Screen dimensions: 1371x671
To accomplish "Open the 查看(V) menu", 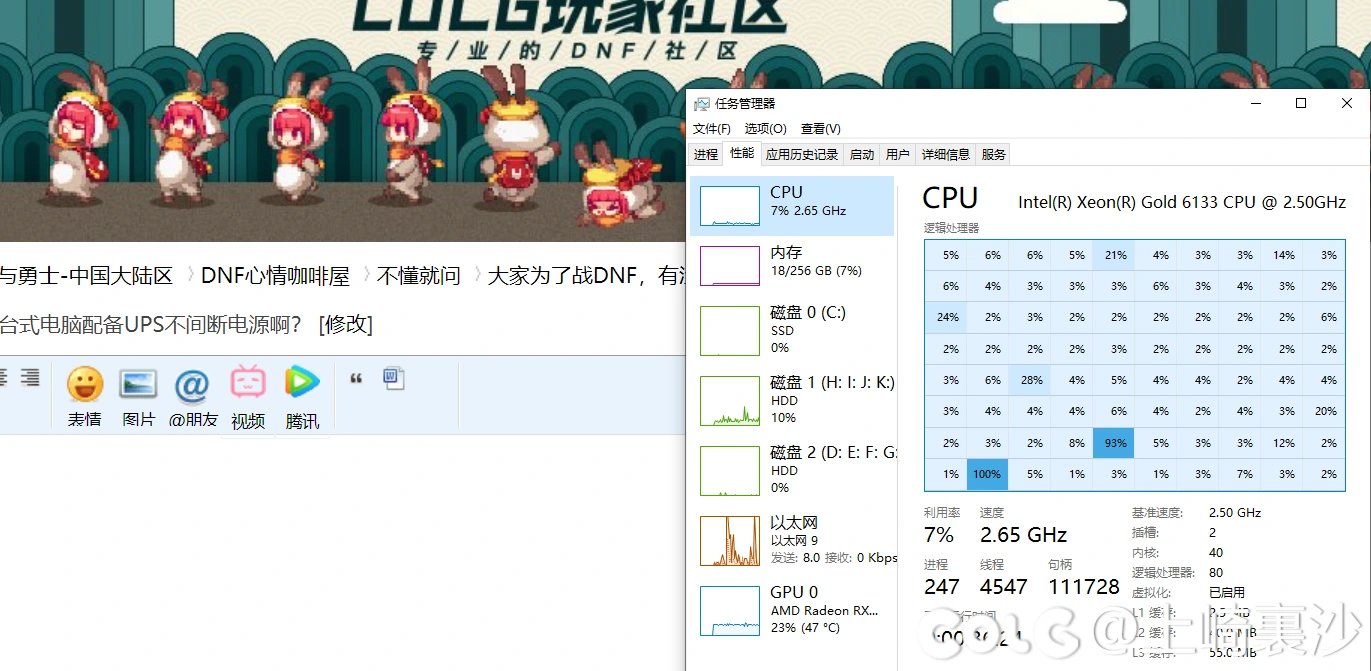I will click(x=821, y=129).
